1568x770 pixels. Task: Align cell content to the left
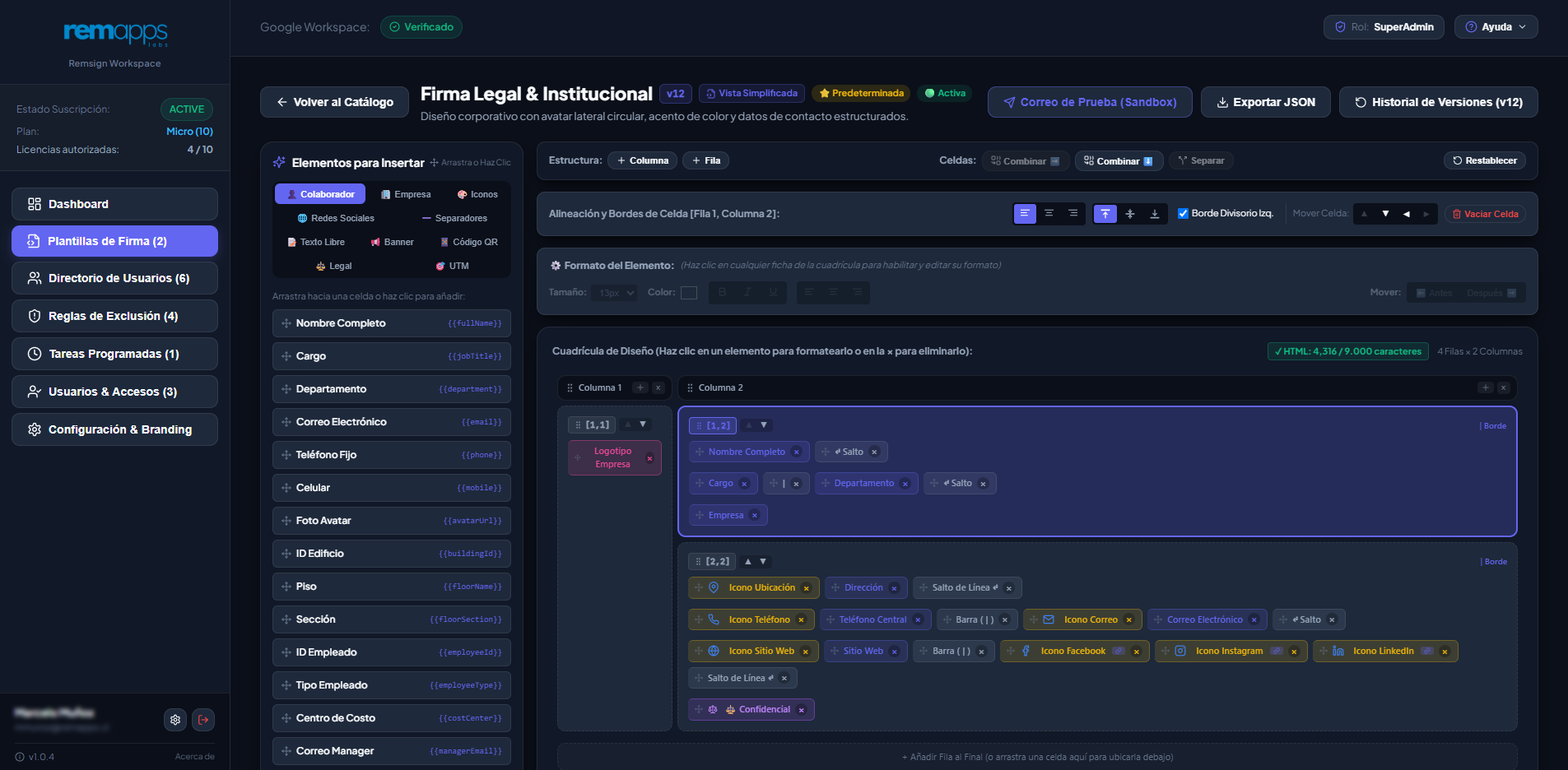(1025, 214)
